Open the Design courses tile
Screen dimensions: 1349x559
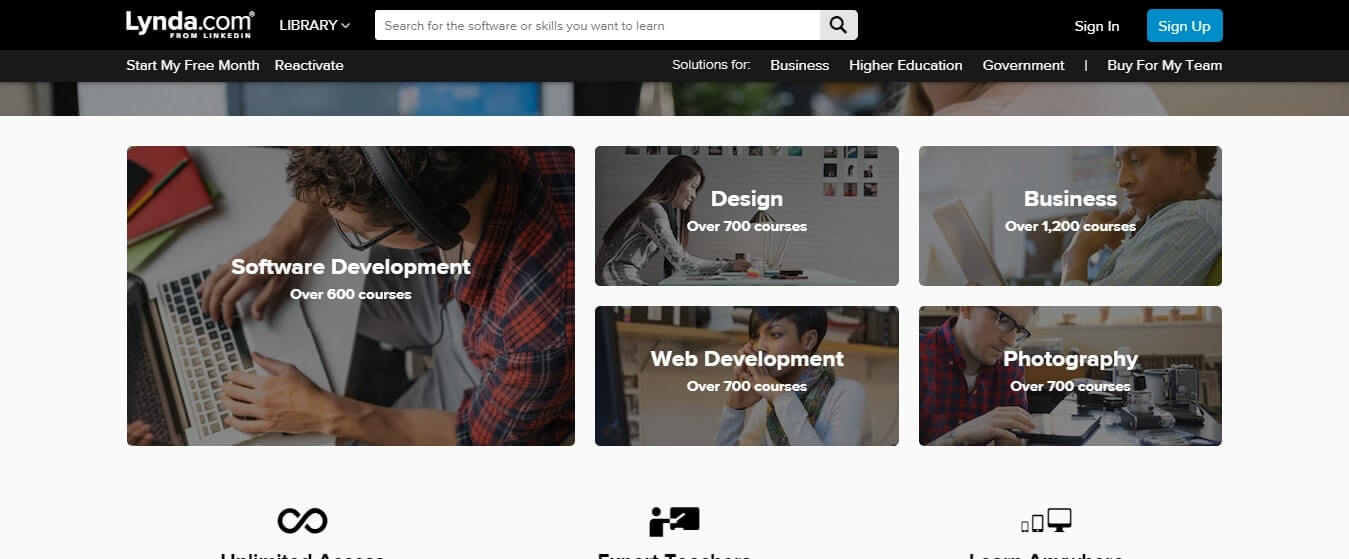(x=747, y=216)
